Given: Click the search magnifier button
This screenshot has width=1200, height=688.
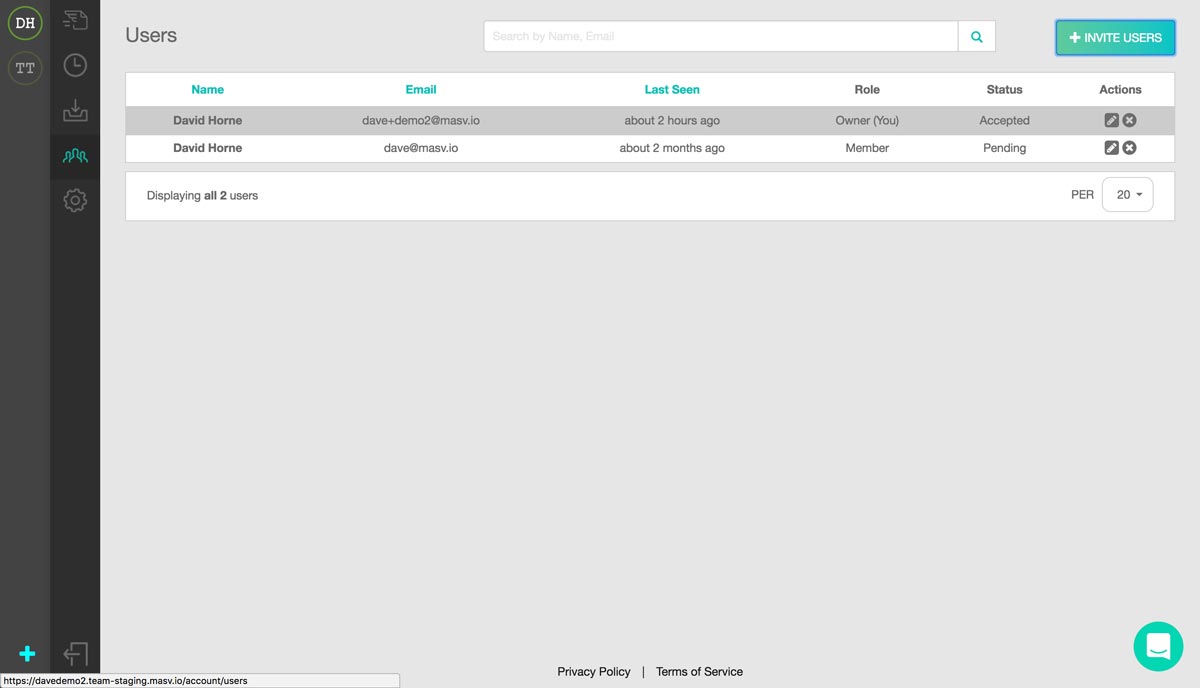Looking at the screenshot, I should [977, 37].
